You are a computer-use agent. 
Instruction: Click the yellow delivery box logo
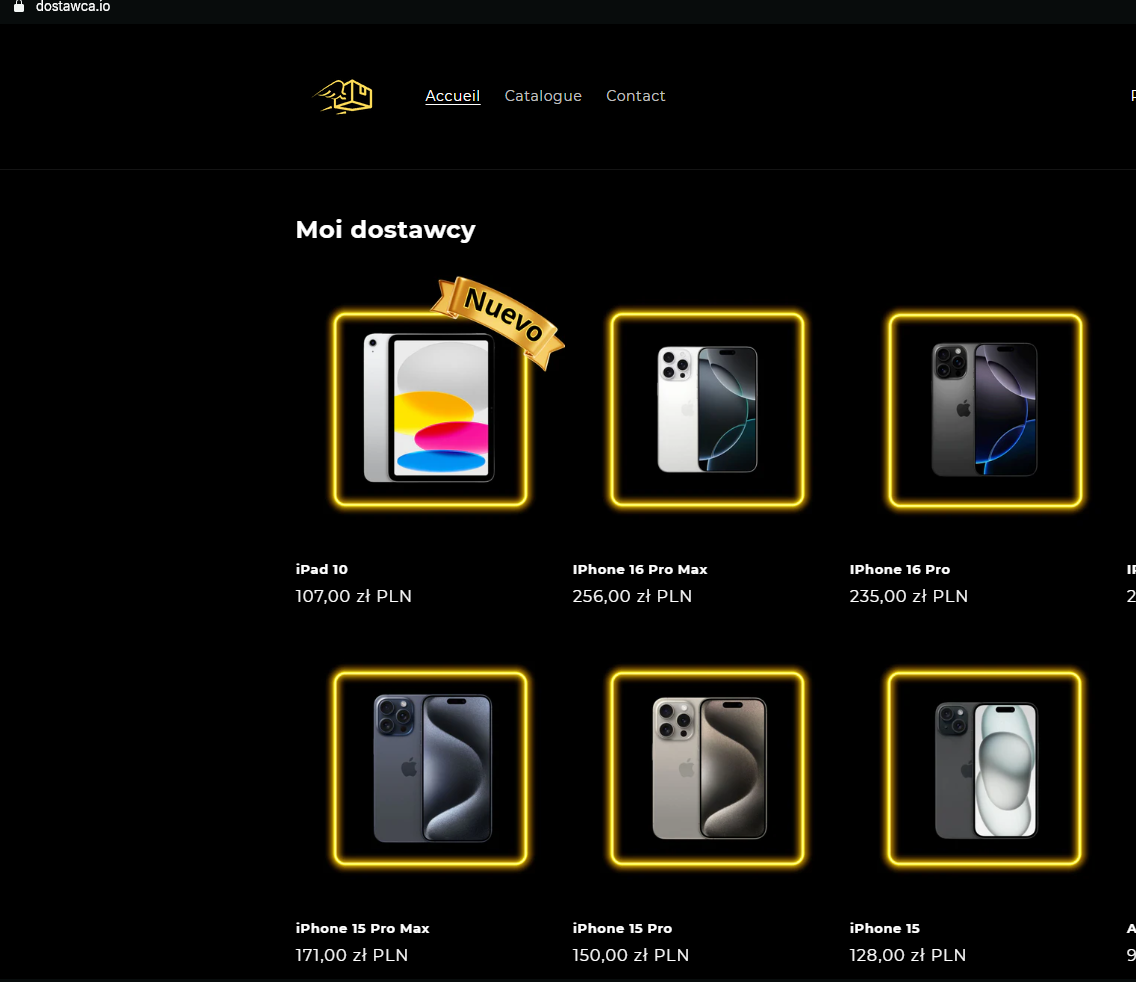tap(343, 96)
